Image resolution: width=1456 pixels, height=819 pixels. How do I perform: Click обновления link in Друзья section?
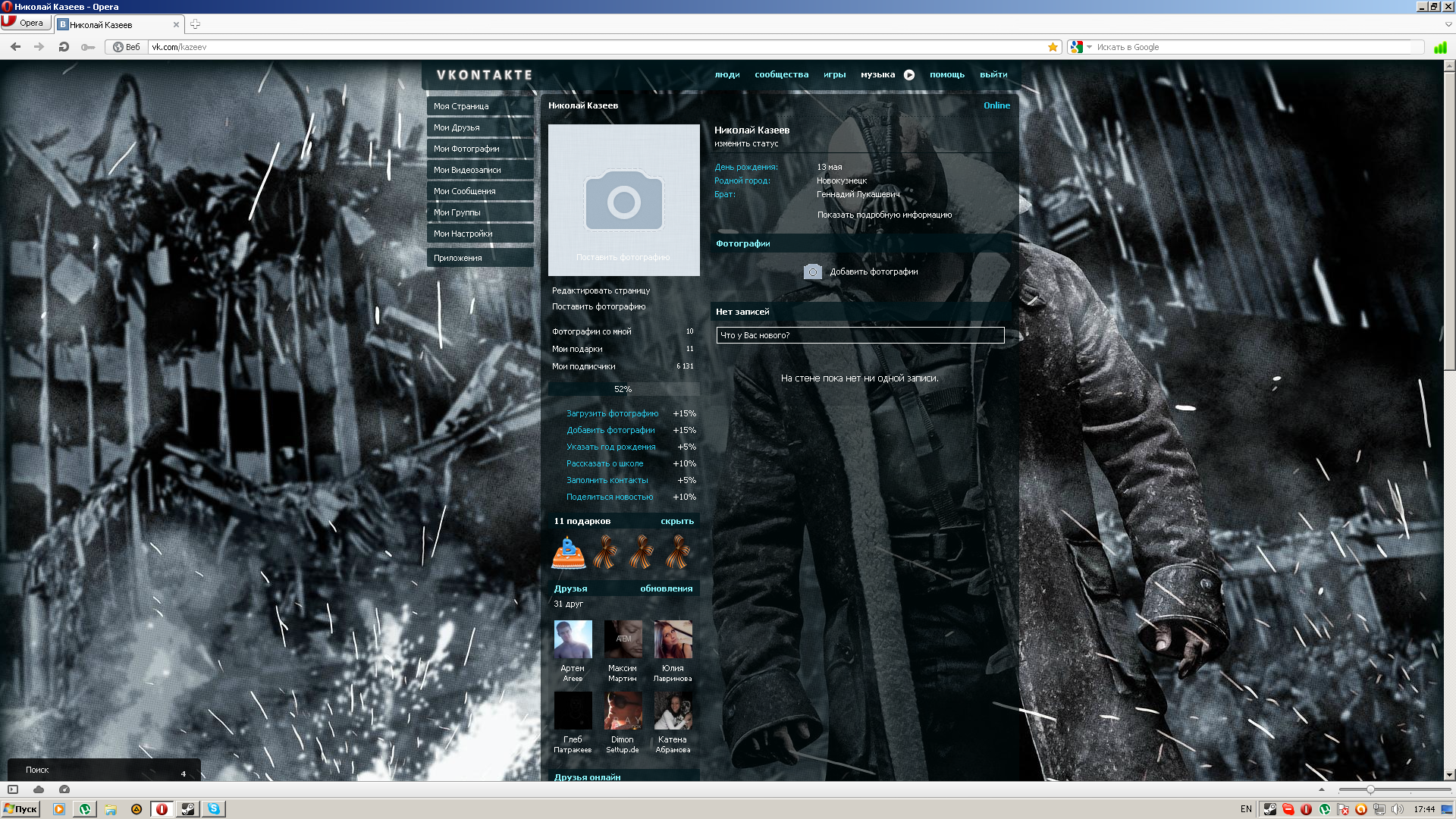tap(666, 588)
